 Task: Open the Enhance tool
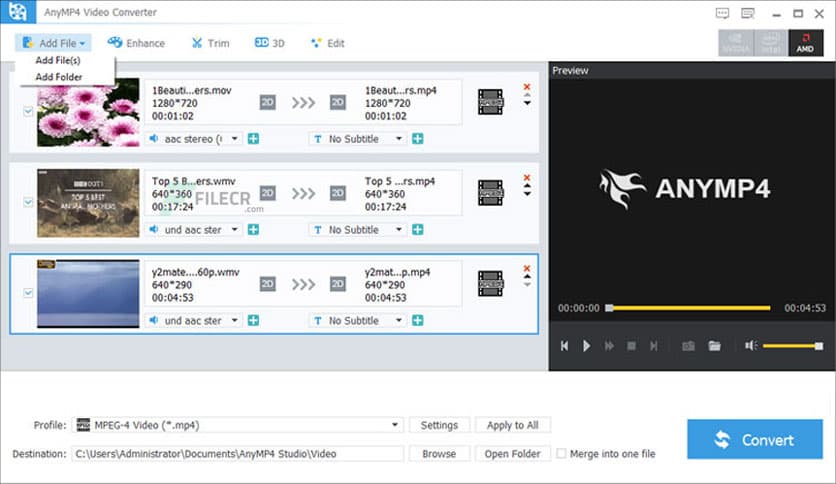tap(136, 43)
